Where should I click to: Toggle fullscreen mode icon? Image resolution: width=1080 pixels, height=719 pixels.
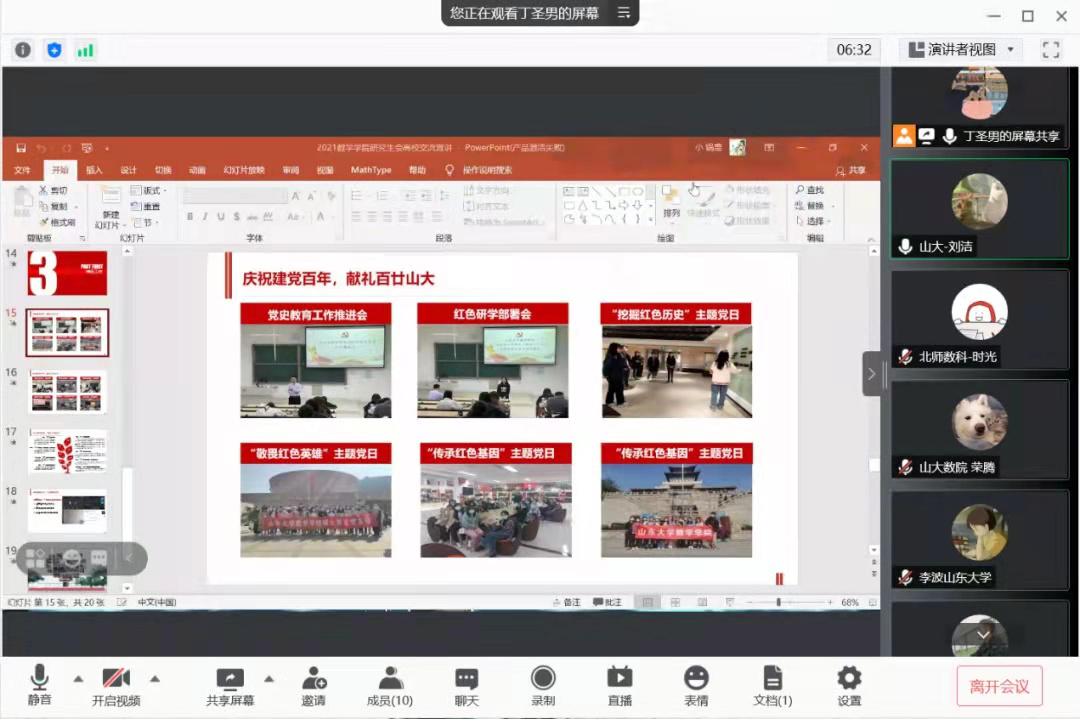click(x=1051, y=49)
